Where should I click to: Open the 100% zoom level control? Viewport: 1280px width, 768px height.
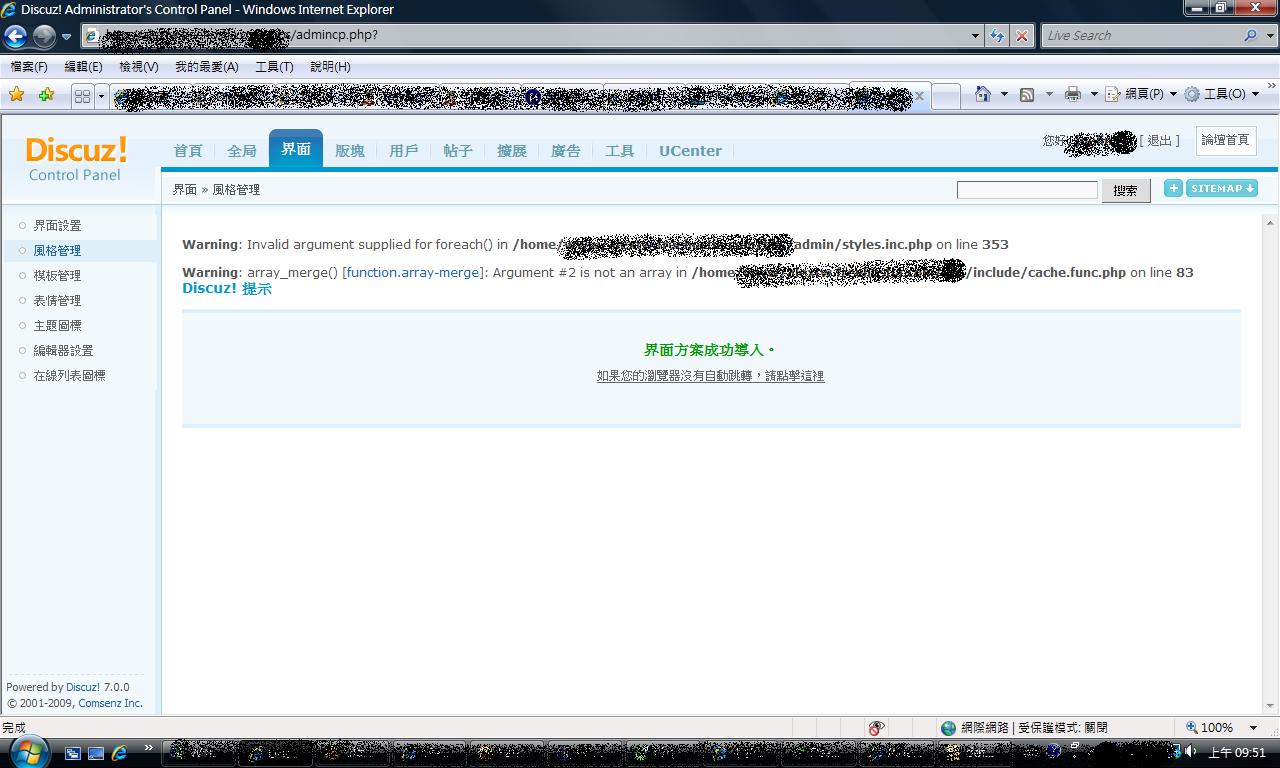(1222, 727)
